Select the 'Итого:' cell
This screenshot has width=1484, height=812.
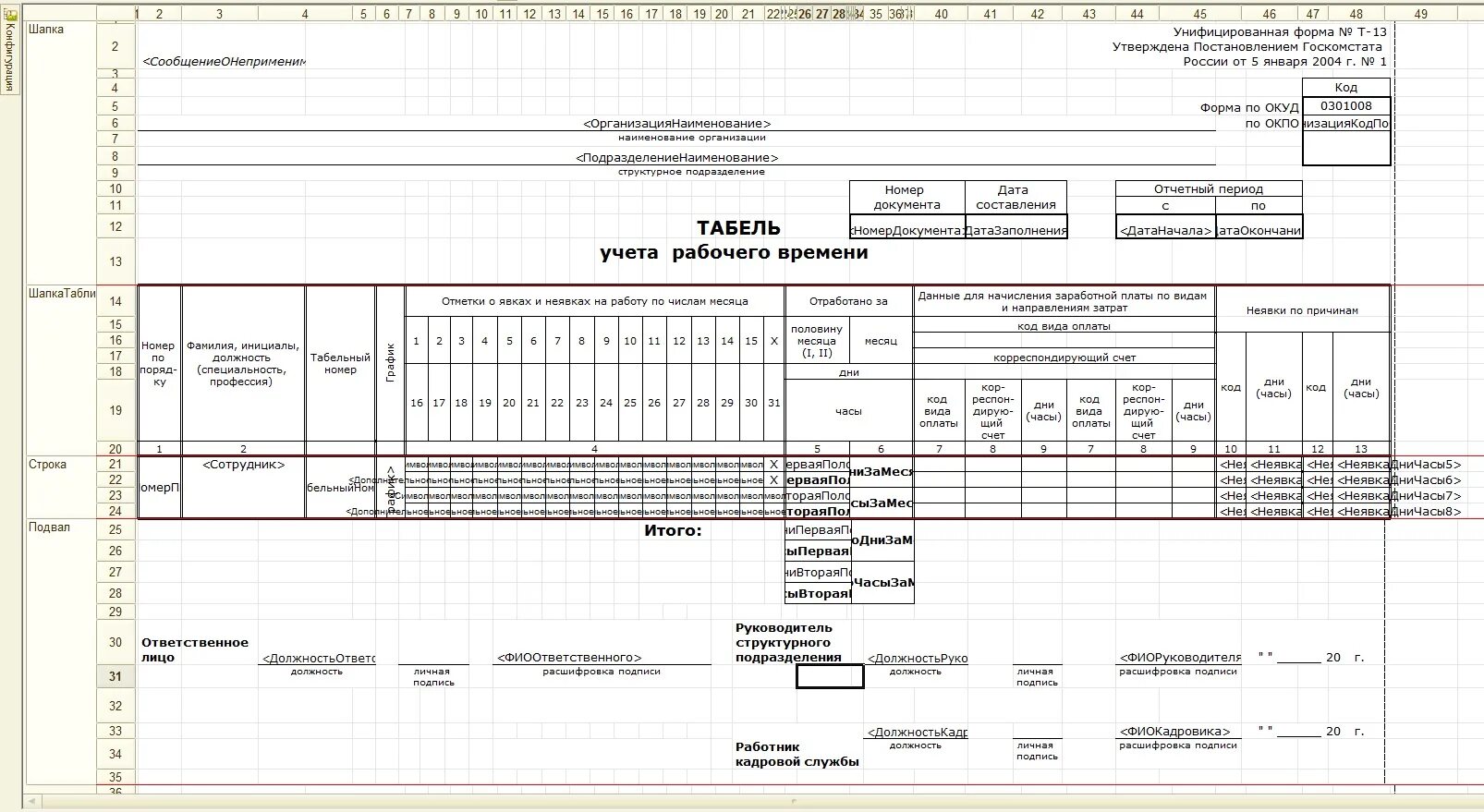pyautogui.click(x=673, y=530)
